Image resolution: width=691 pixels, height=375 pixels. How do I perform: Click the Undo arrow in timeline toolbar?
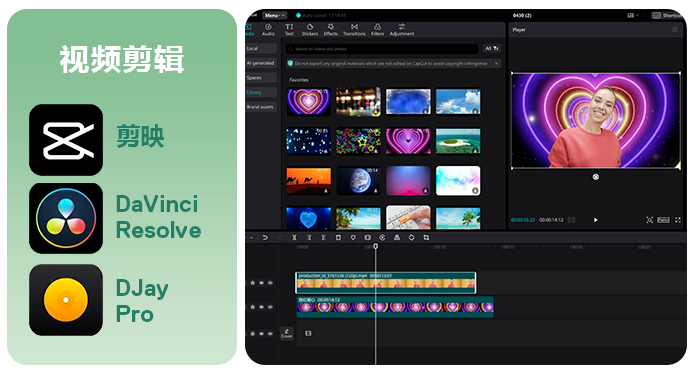[x=265, y=238]
